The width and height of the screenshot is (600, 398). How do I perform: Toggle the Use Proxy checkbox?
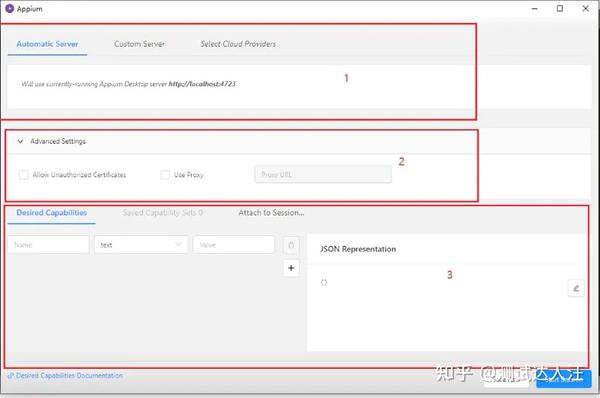(x=165, y=175)
